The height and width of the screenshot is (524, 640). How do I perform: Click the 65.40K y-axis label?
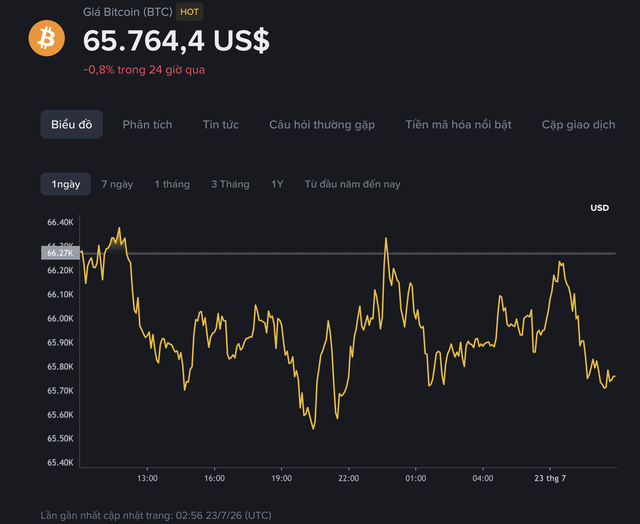tap(60, 463)
